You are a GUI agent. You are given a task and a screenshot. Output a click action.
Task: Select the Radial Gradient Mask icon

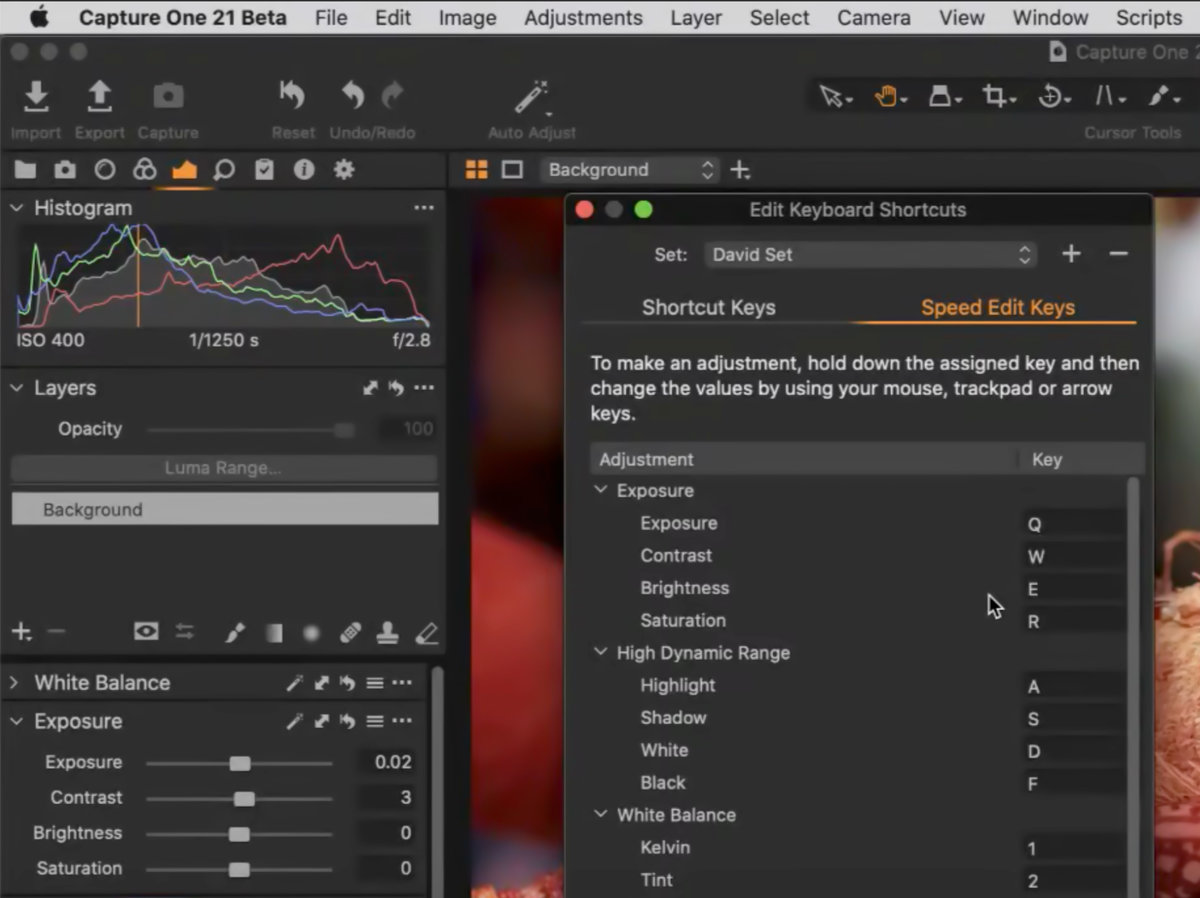[x=312, y=632]
